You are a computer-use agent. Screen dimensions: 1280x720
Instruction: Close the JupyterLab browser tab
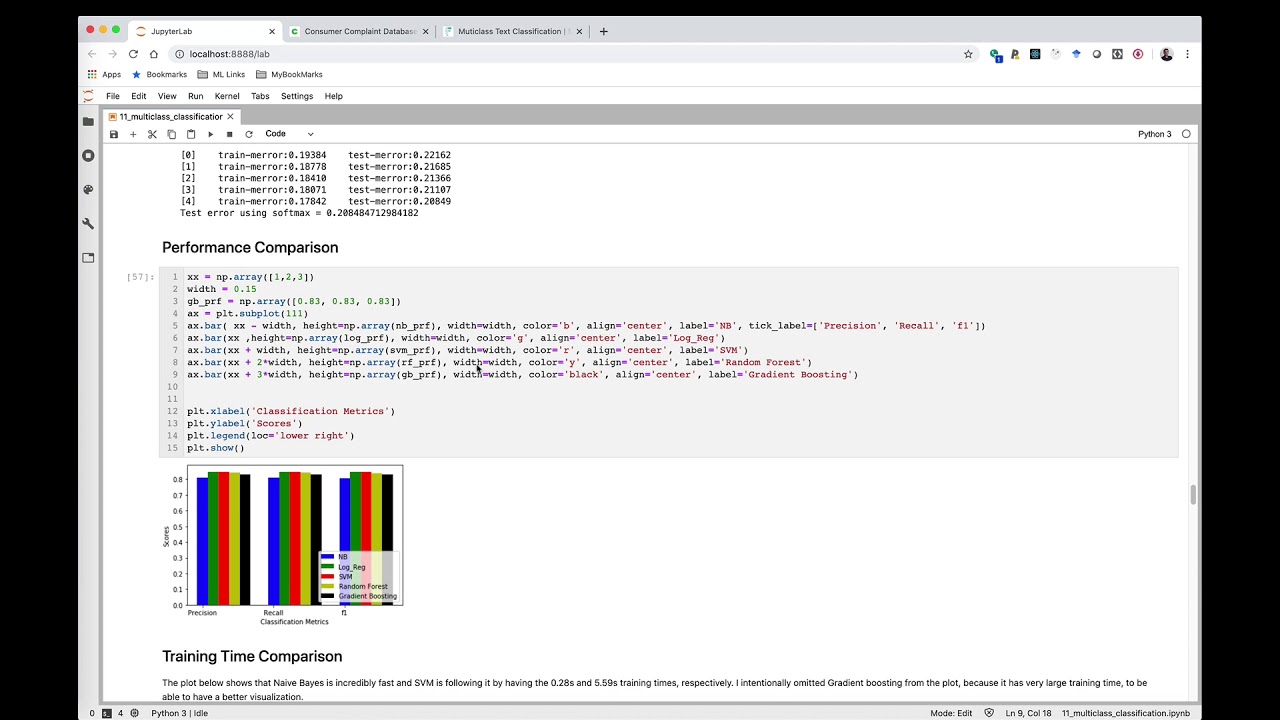[x=271, y=31]
